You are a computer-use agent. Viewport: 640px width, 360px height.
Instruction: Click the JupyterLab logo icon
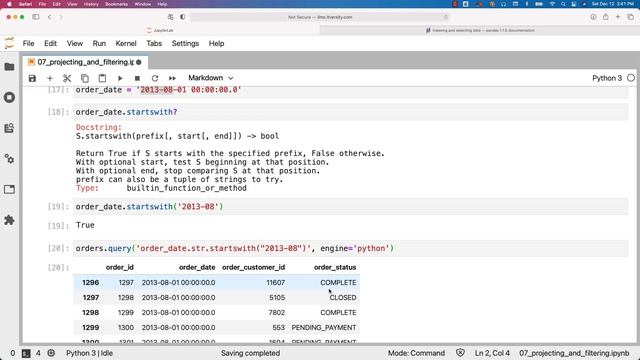[x=9, y=43]
